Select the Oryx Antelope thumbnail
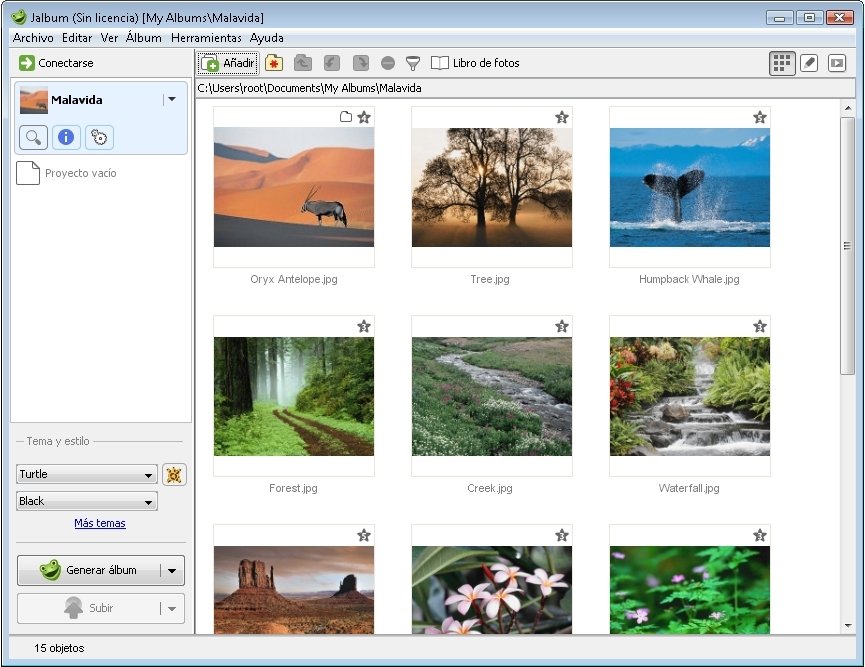Screen dimensions: 865x667 point(294,187)
